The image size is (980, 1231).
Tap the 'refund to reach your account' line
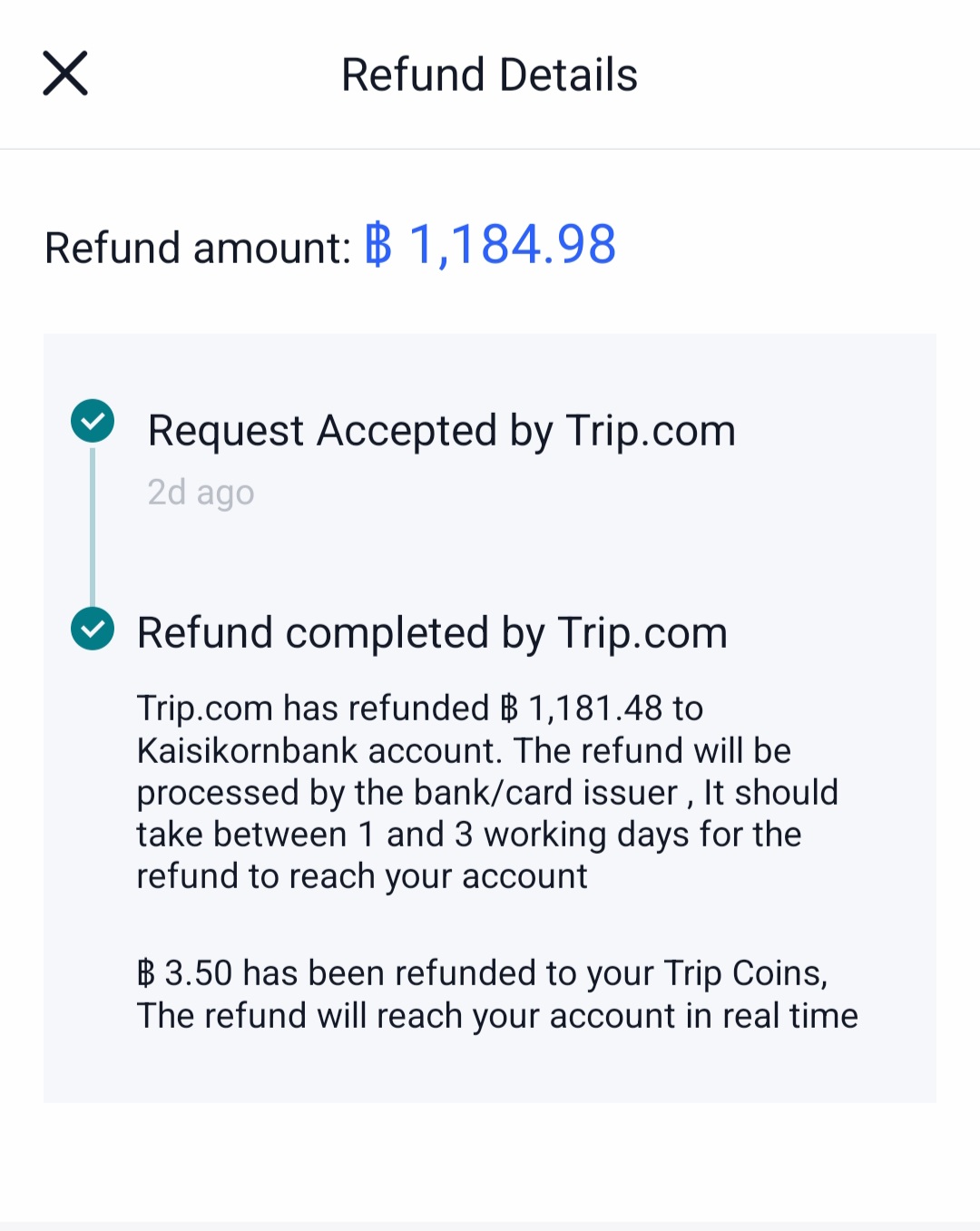point(362,876)
